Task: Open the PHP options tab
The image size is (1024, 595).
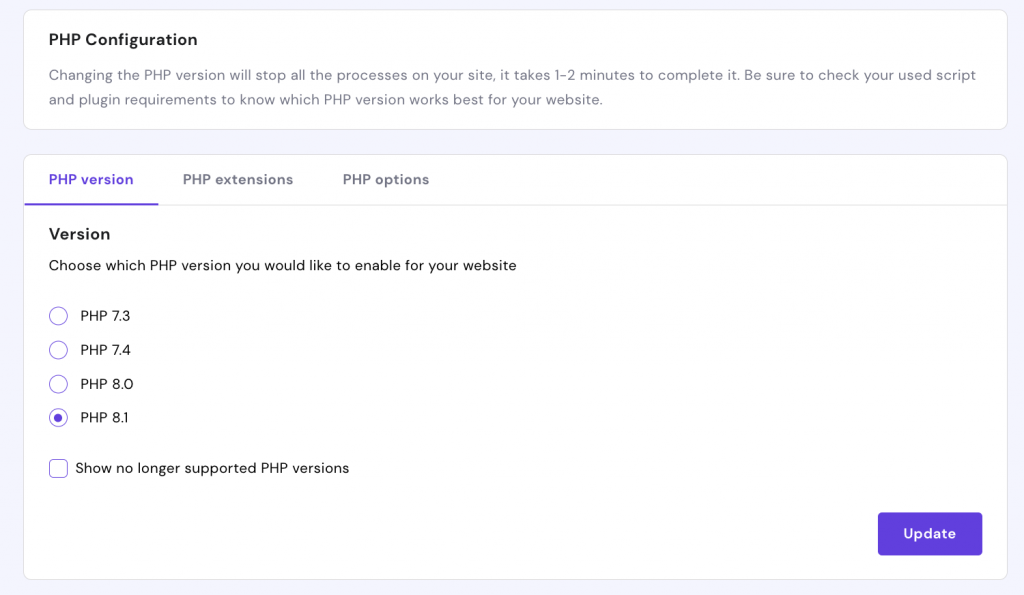Action: point(385,179)
